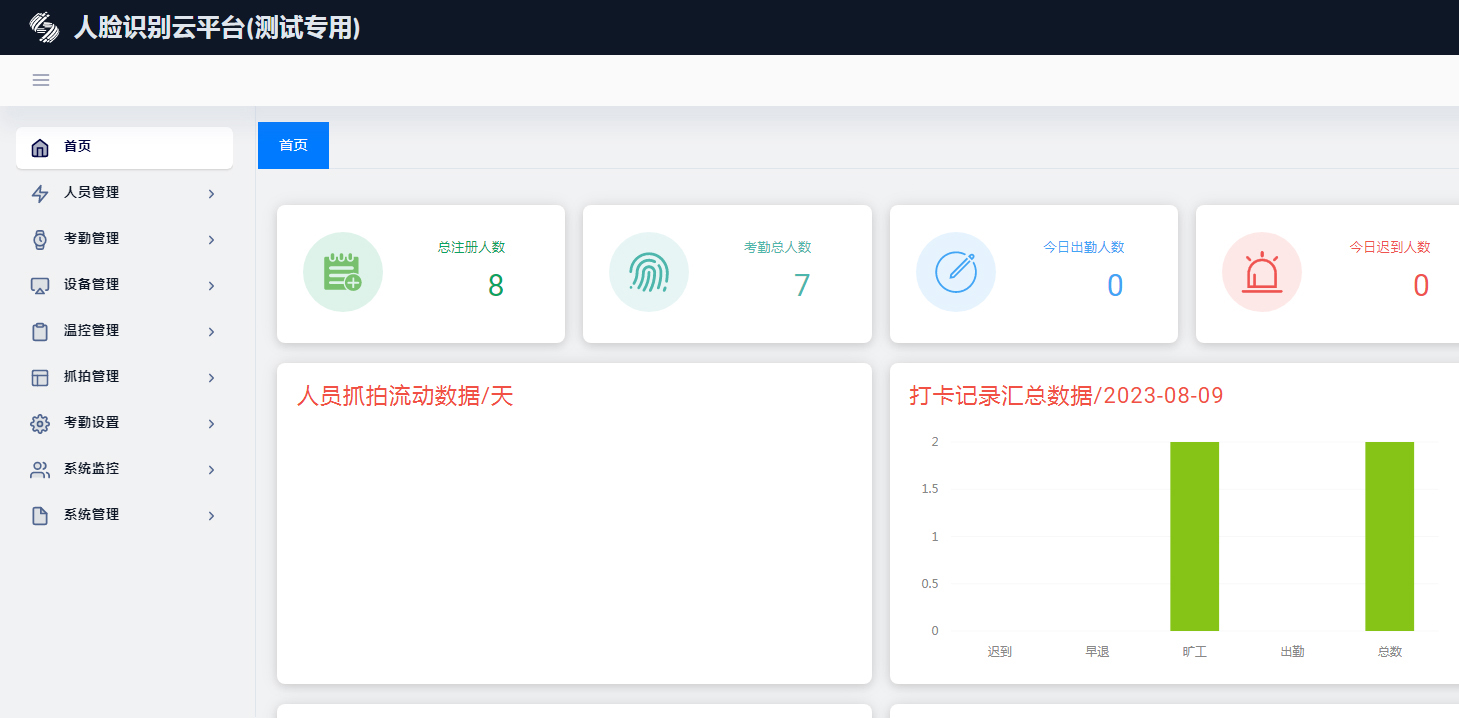
Task: Click the gear icon beside 考勤设置
Action: [40, 423]
